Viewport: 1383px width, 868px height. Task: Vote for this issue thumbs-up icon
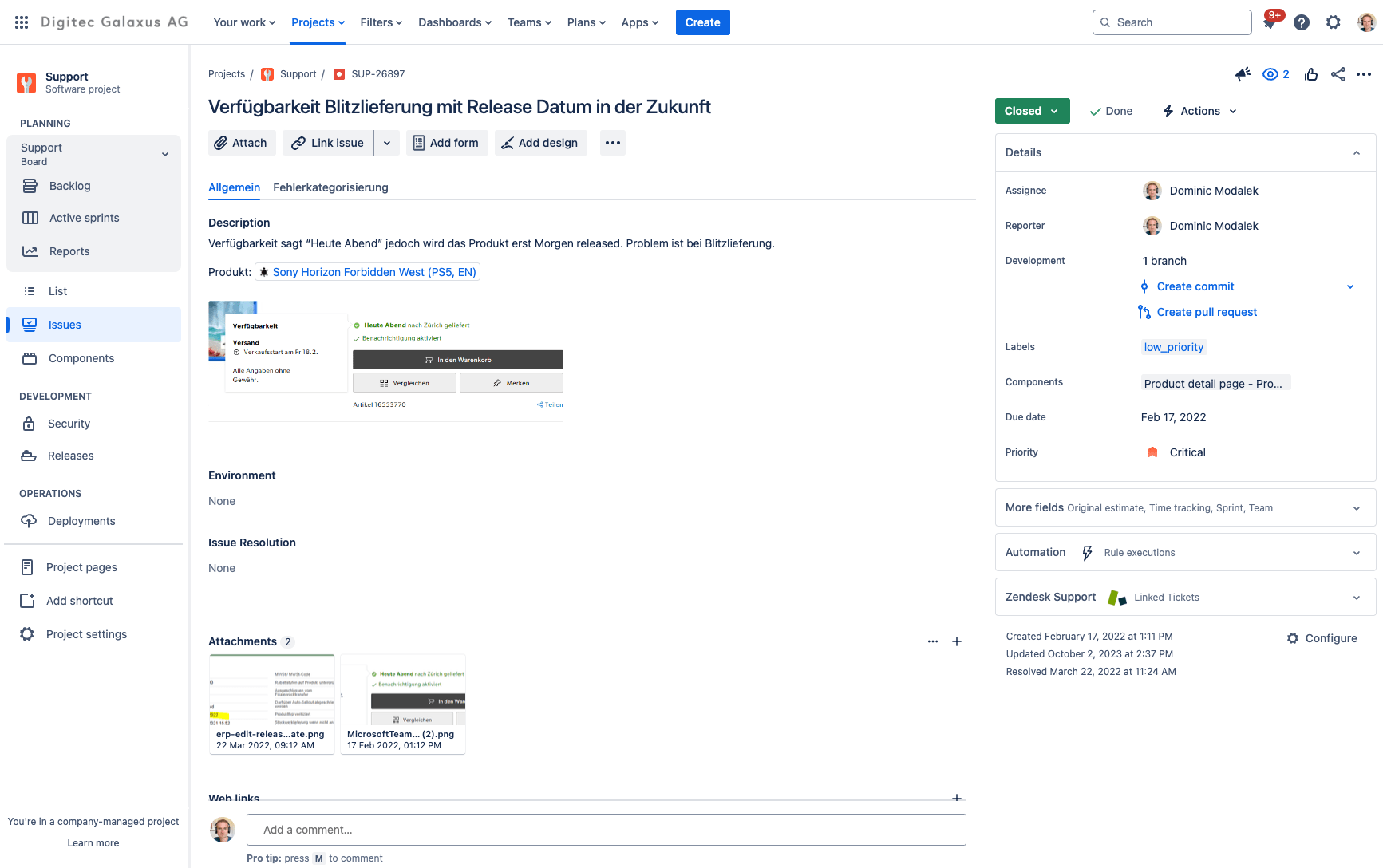tap(1311, 74)
